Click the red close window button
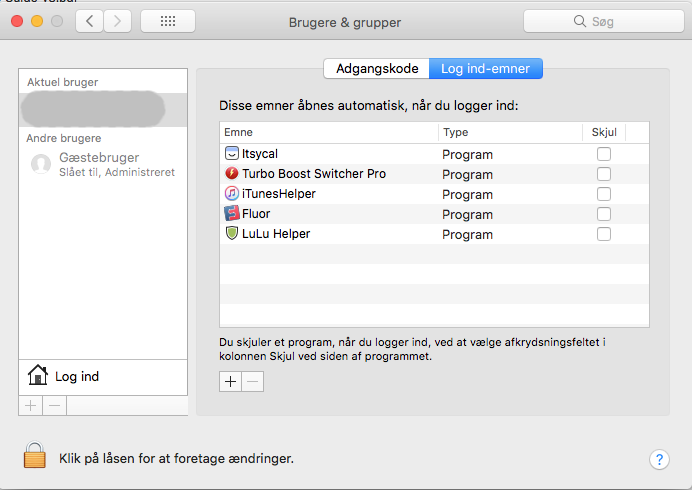Viewport: 692px width, 490px height. (17, 21)
